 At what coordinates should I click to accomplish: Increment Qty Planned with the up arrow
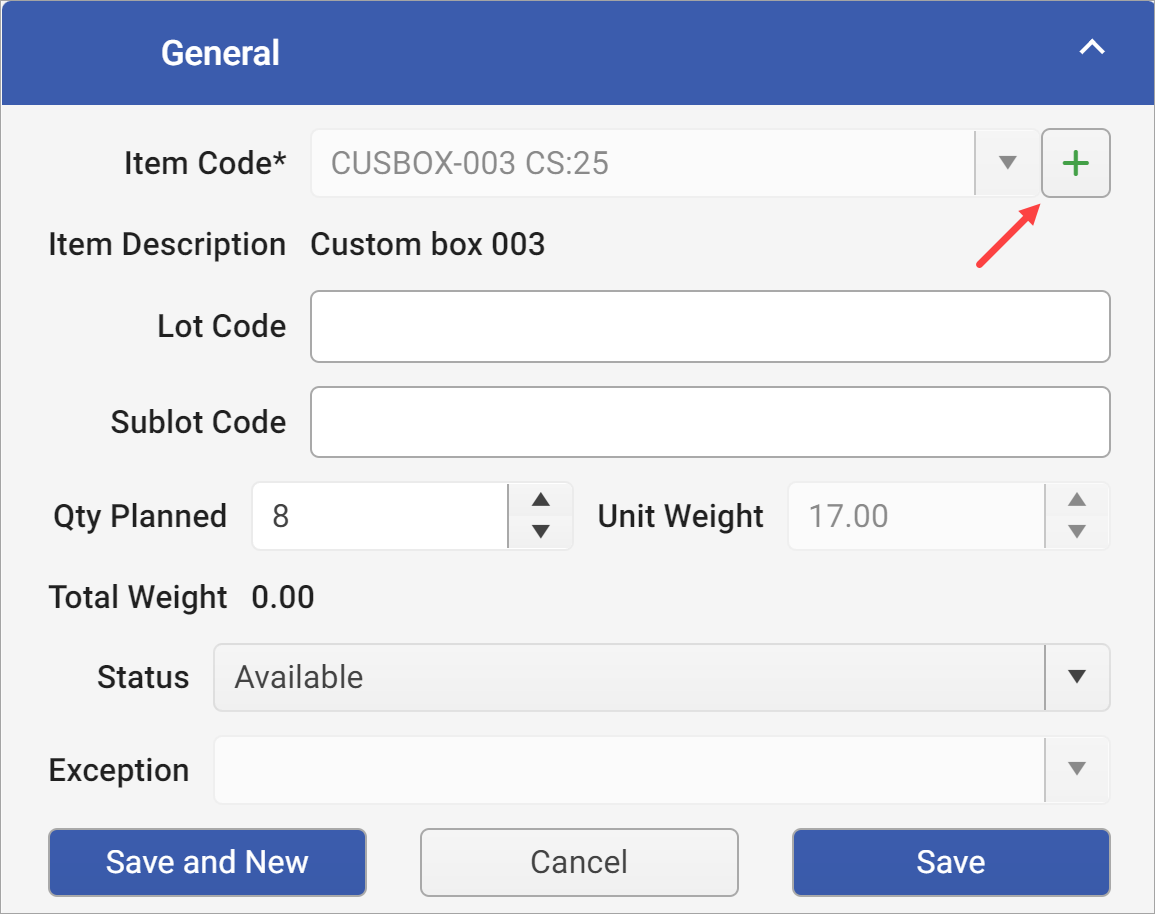point(540,501)
